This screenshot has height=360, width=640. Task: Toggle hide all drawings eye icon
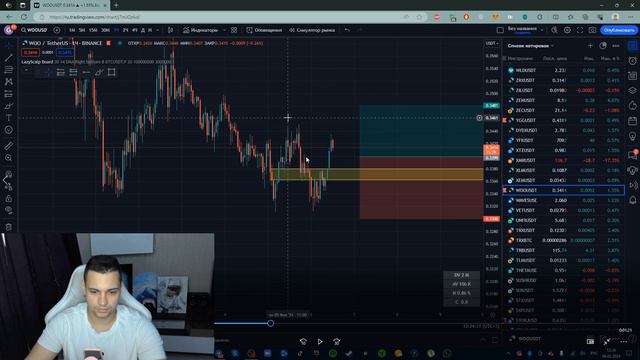click(9, 210)
